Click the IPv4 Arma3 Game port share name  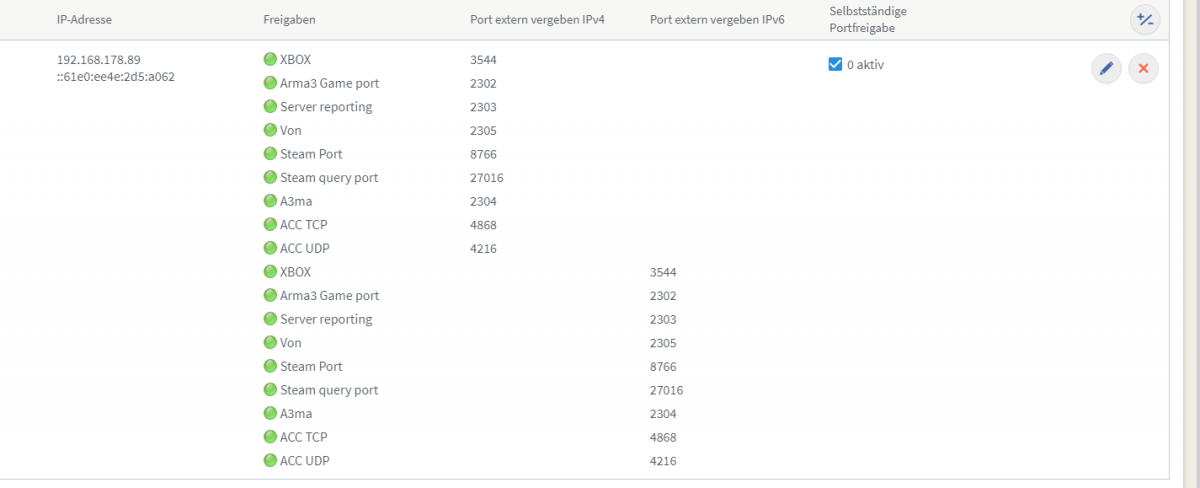tap(329, 84)
